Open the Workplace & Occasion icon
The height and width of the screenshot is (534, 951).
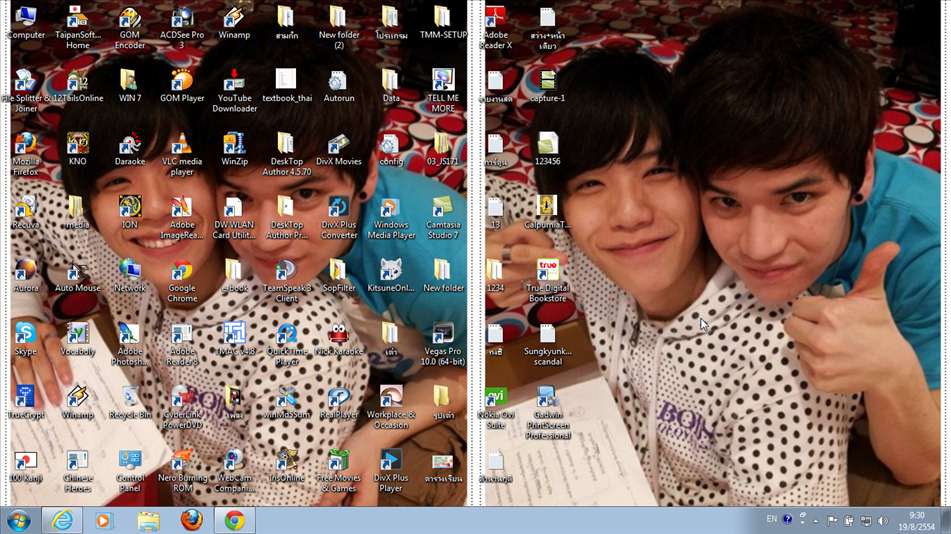point(391,408)
